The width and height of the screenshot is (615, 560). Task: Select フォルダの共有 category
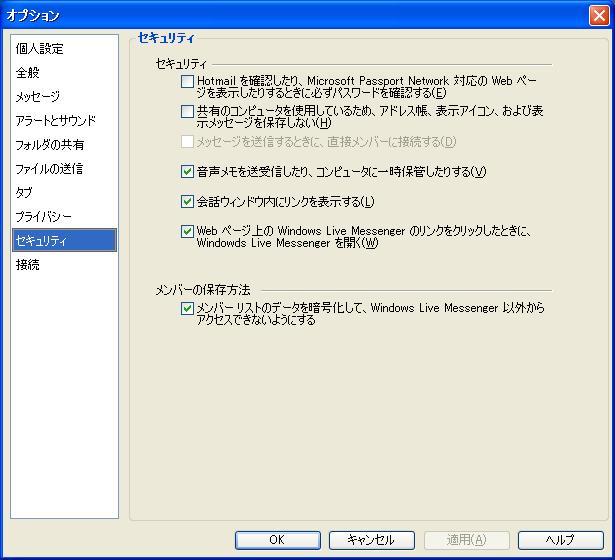point(49,145)
